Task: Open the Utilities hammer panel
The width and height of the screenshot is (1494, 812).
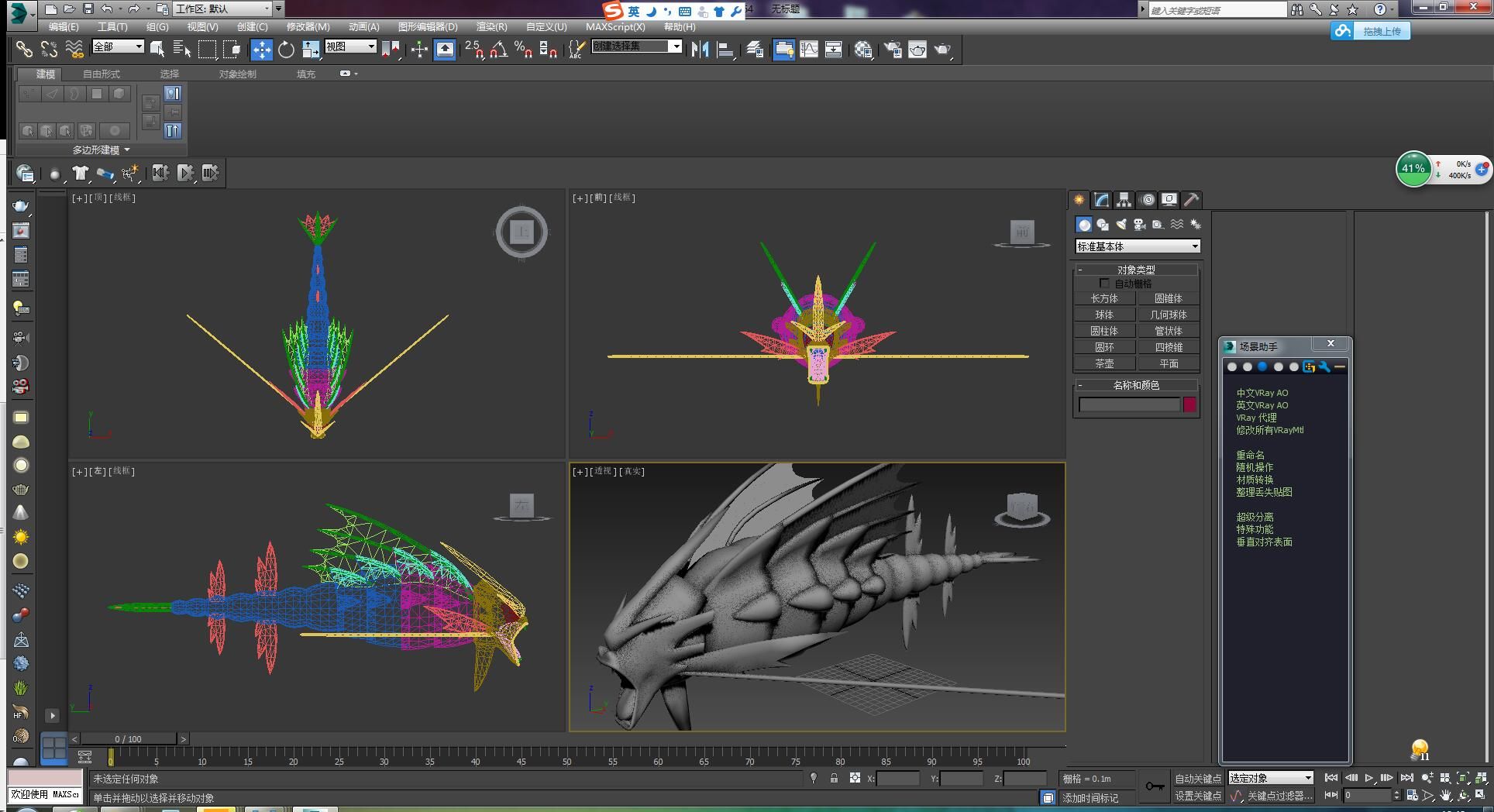Action: (x=1192, y=200)
